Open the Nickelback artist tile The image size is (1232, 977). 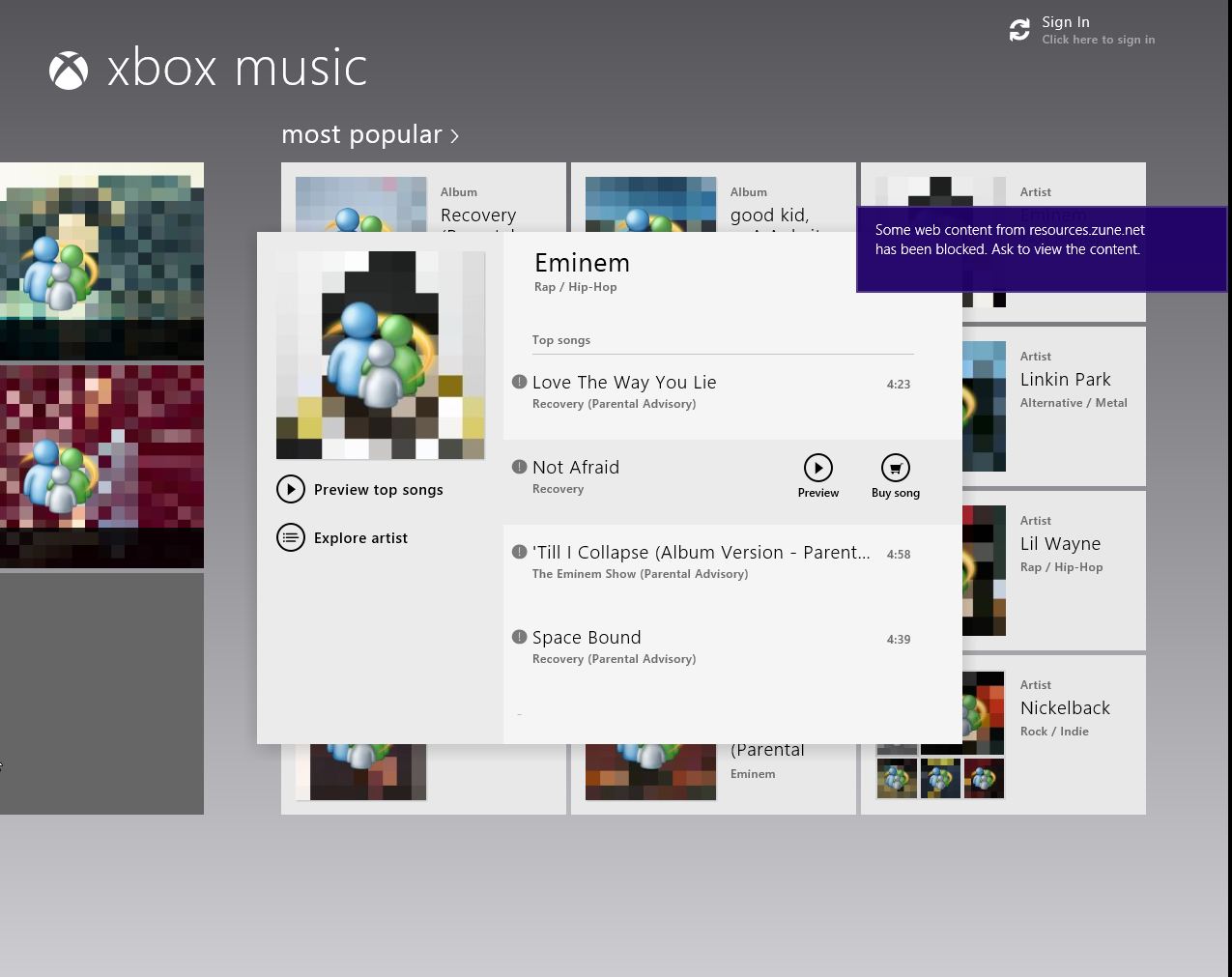pyautogui.click(x=1054, y=734)
